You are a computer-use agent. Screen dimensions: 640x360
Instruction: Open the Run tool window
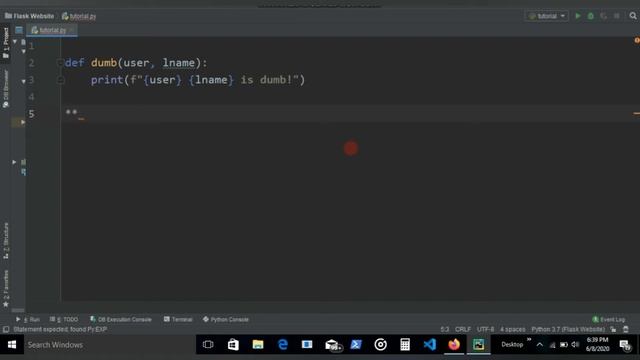(28, 319)
